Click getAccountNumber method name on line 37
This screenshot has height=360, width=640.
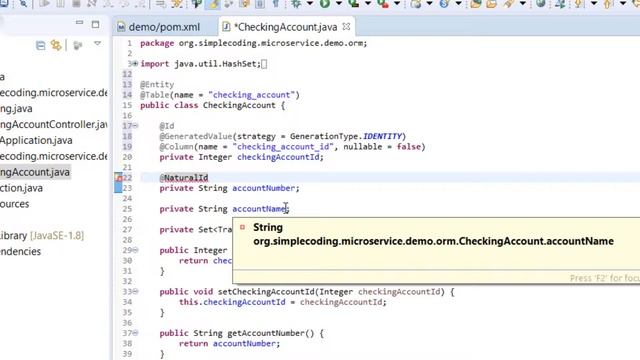click(266, 333)
